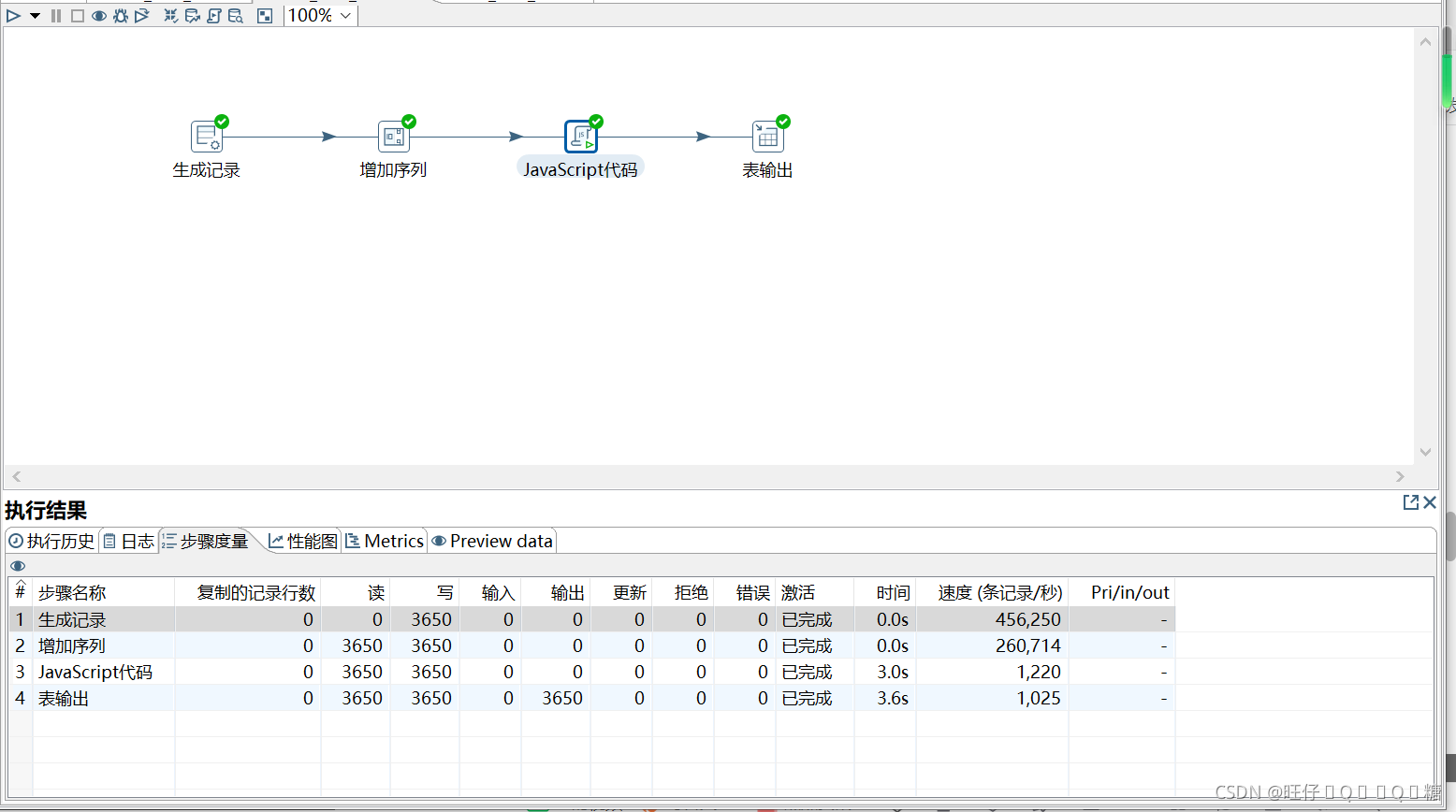1456x812 pixels.
Task: Toggle the execution results pane icon
Action: click(x=265, y=16)
